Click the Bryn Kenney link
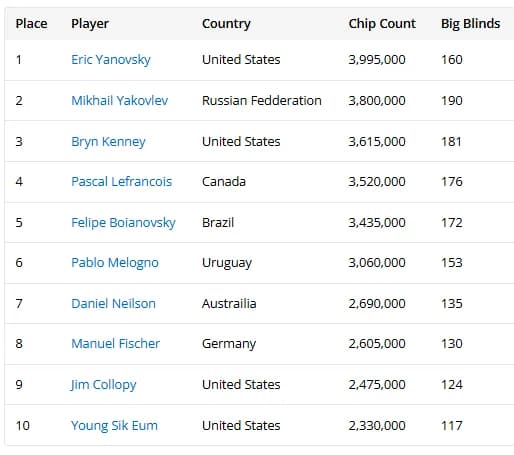 point(108,142)
